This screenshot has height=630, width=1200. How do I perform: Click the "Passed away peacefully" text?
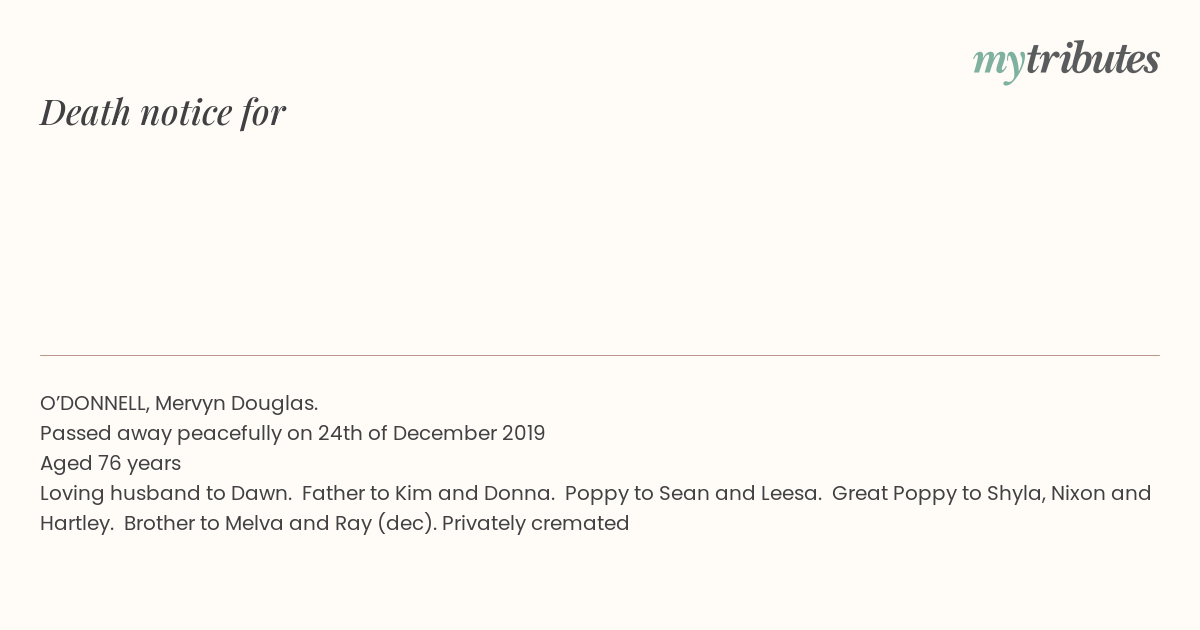pyautogui.click(x=161, y=434)
